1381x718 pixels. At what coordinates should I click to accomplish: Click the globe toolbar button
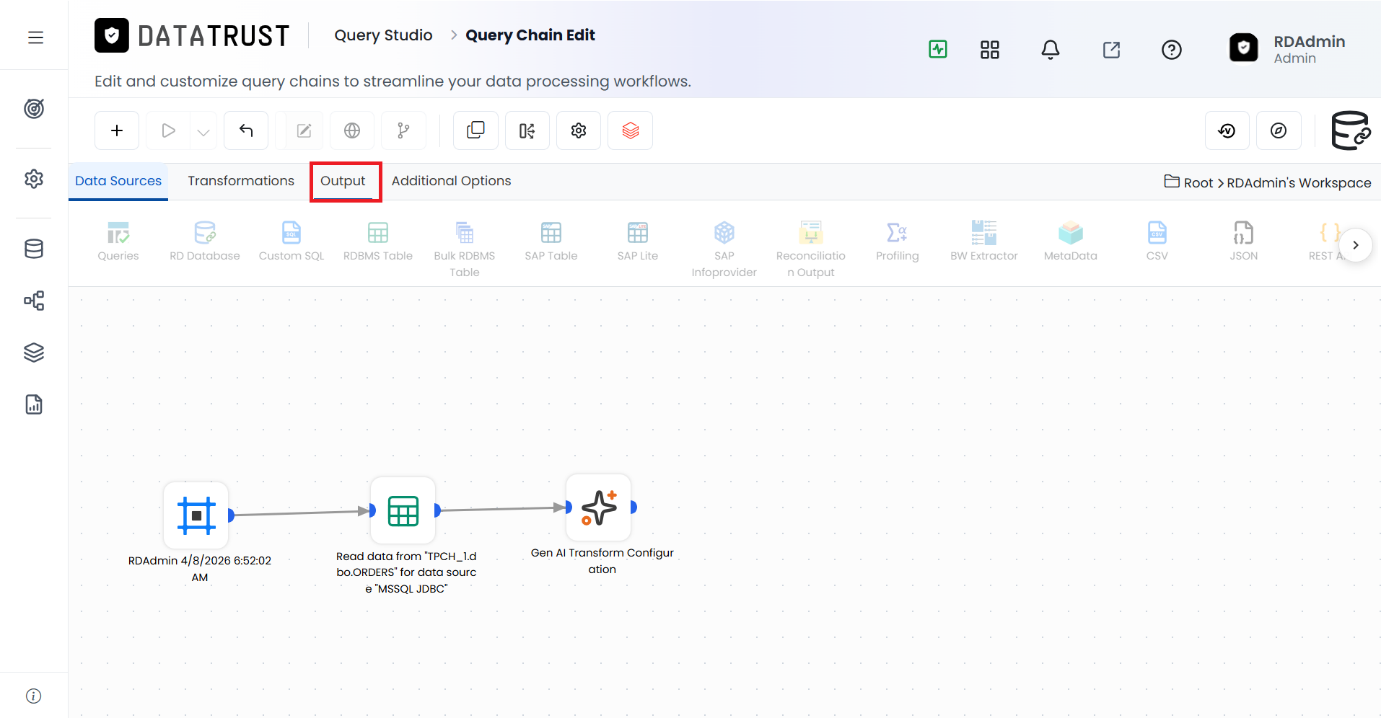tap(352, 130)
